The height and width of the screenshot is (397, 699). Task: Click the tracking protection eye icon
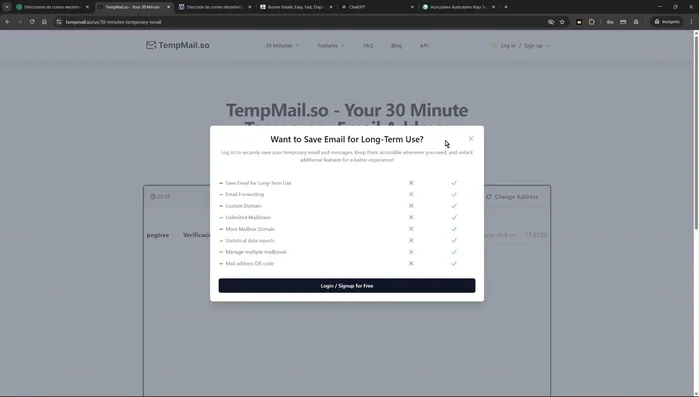pos(551,22)
